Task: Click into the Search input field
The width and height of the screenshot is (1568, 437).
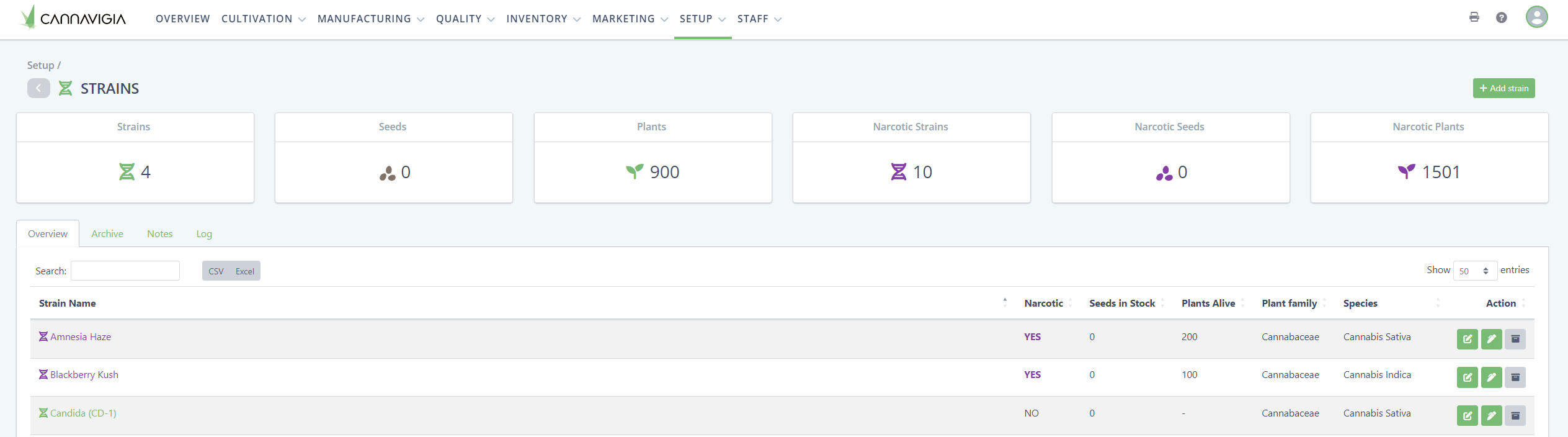Action: pos(125,271)
